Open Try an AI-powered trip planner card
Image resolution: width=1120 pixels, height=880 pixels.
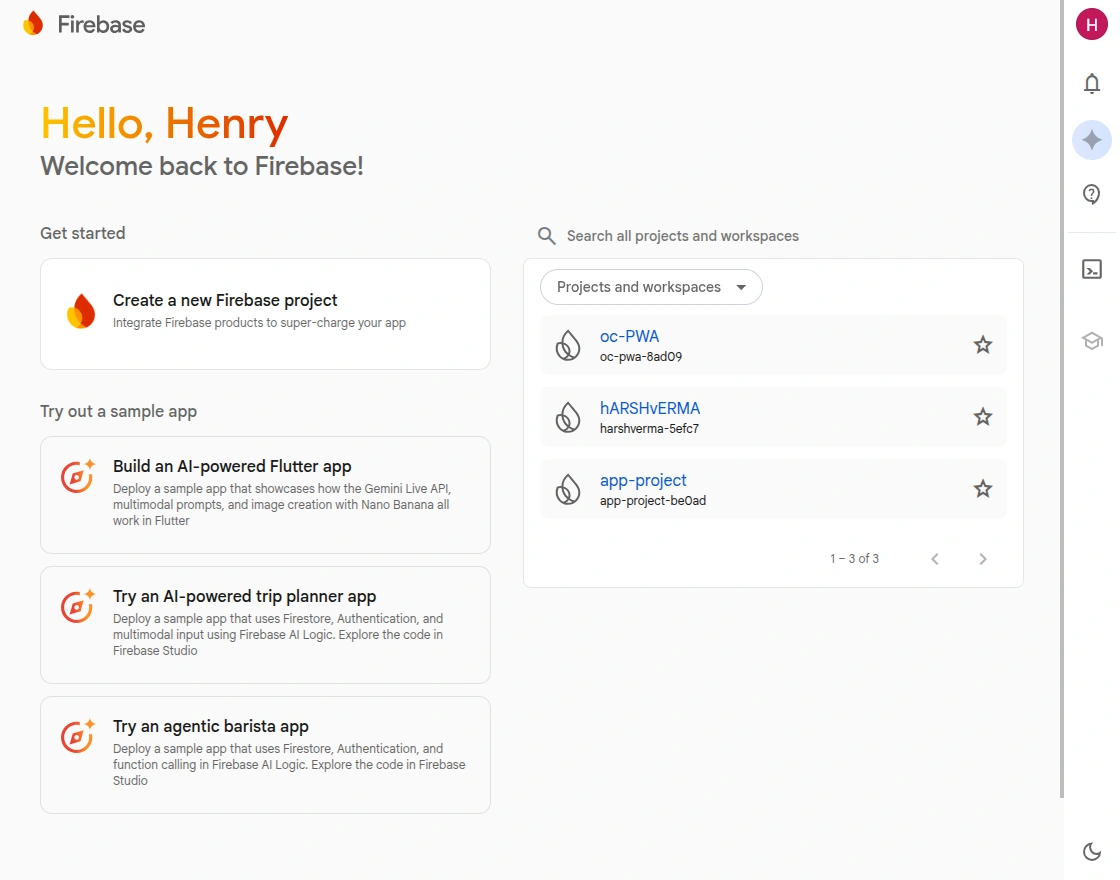pos(265,625)
